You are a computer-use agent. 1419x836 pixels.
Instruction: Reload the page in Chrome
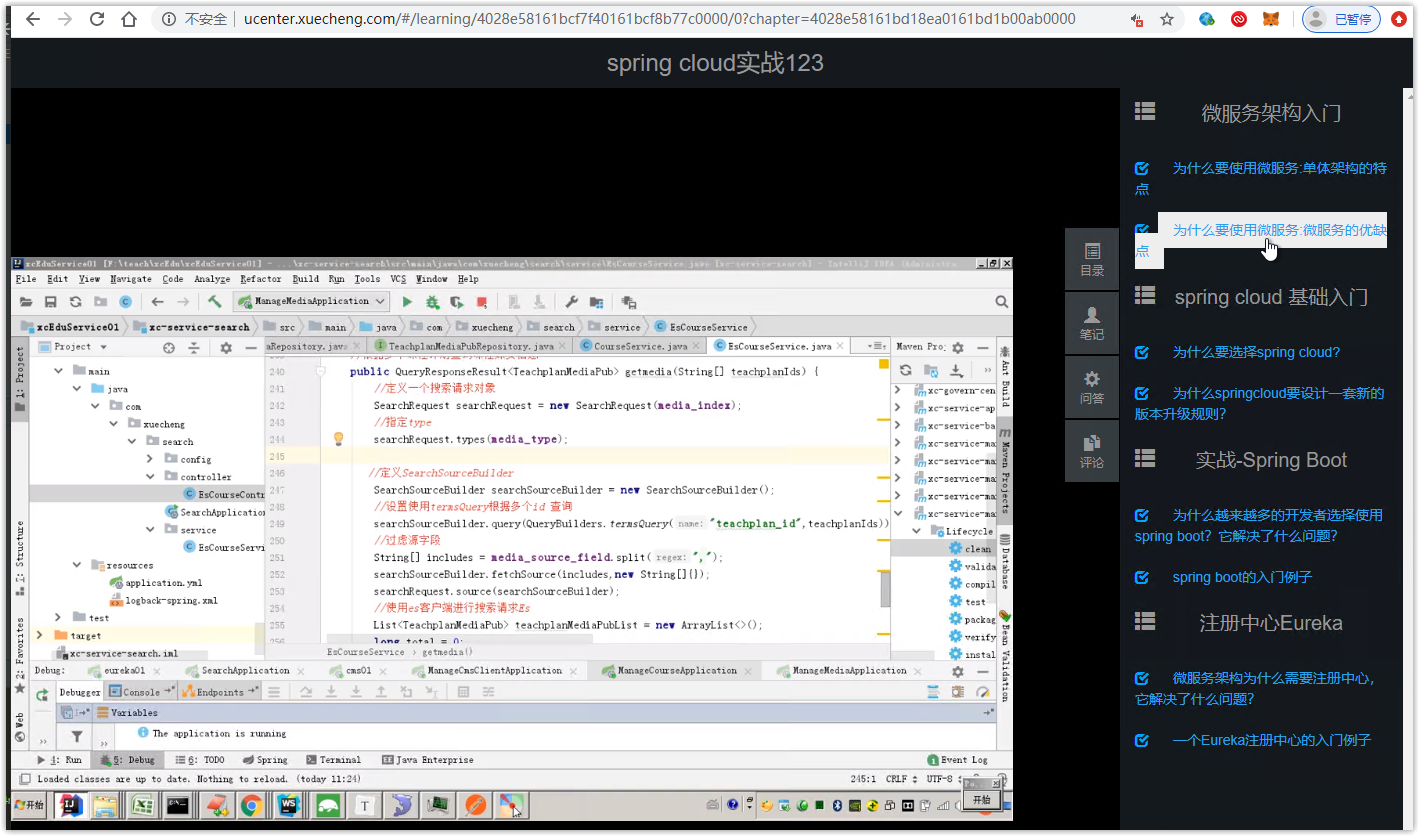click(x=97, y=19)
